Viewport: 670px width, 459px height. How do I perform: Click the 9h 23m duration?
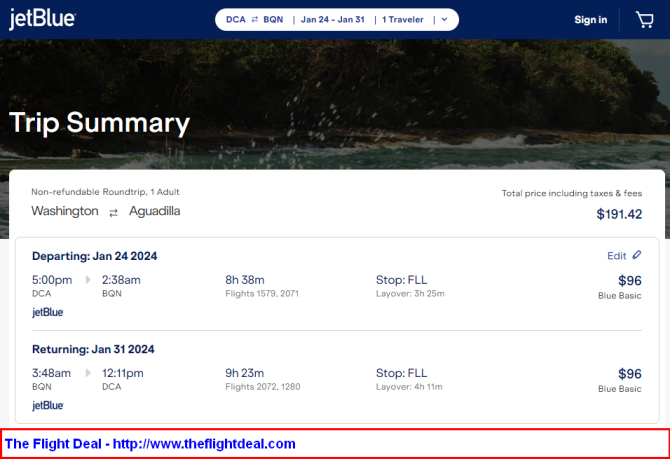(x=244, y=373)
